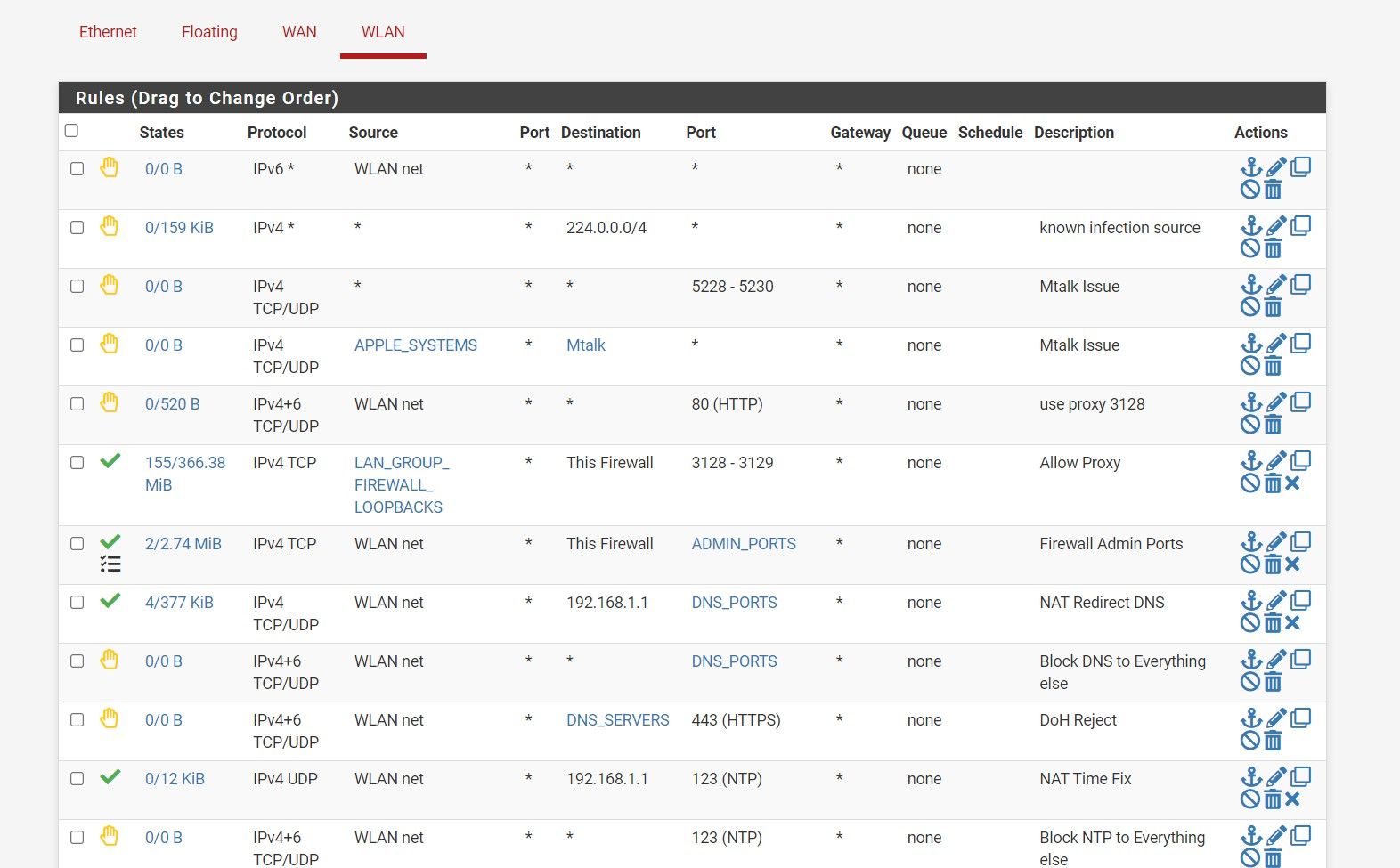Viewport: 1400px width, 868px height.
Task: Edit the known infection source rule with pencil
Action: 1276,226
